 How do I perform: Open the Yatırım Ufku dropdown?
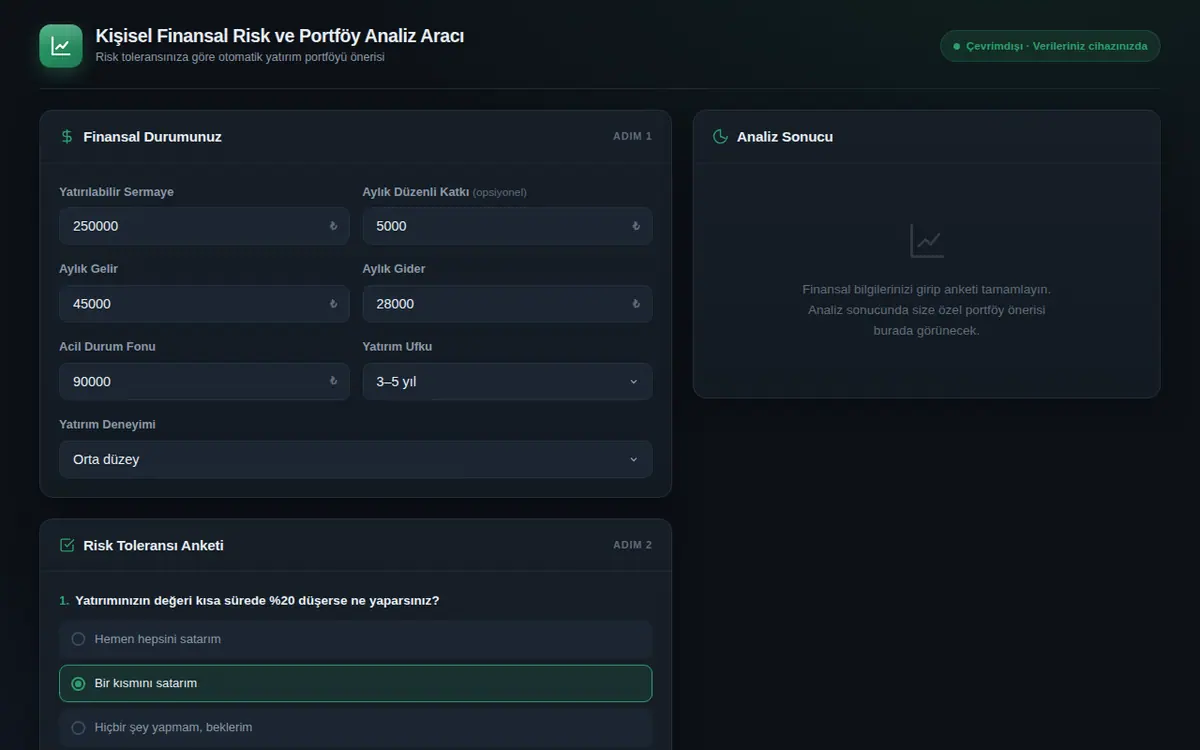pyautogui.click(x=507, y=382)
